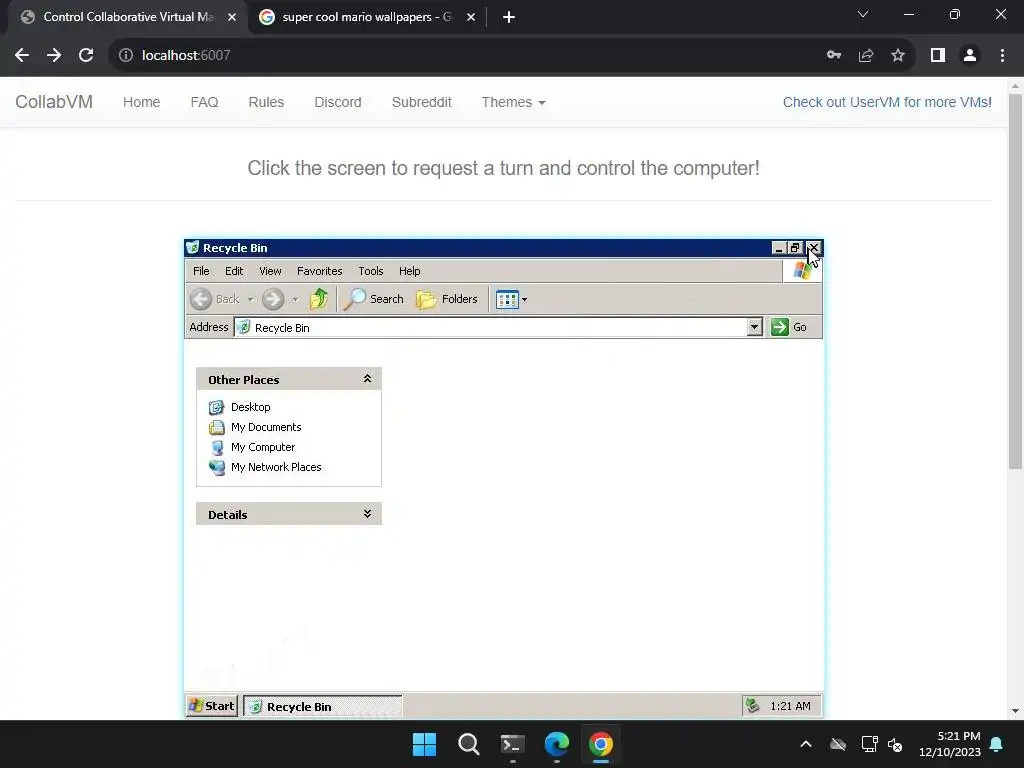The height and width of the screenshot is (768, 1024).
Task: Open Desktop in Other Places
Action: pyautogui.click(x=250, y=407)
